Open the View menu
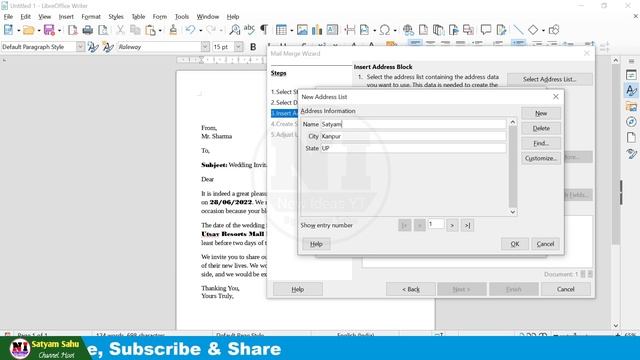 pos(44,17)
